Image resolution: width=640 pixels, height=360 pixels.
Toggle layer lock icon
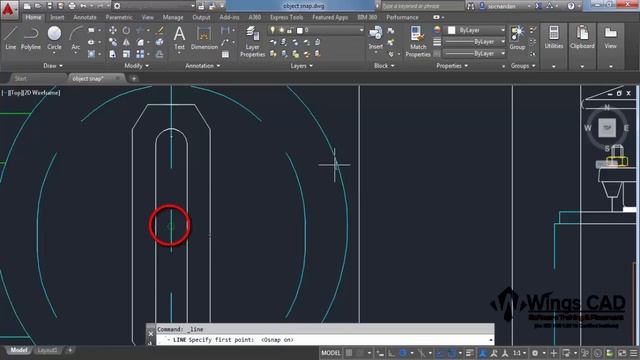(289, 30)
